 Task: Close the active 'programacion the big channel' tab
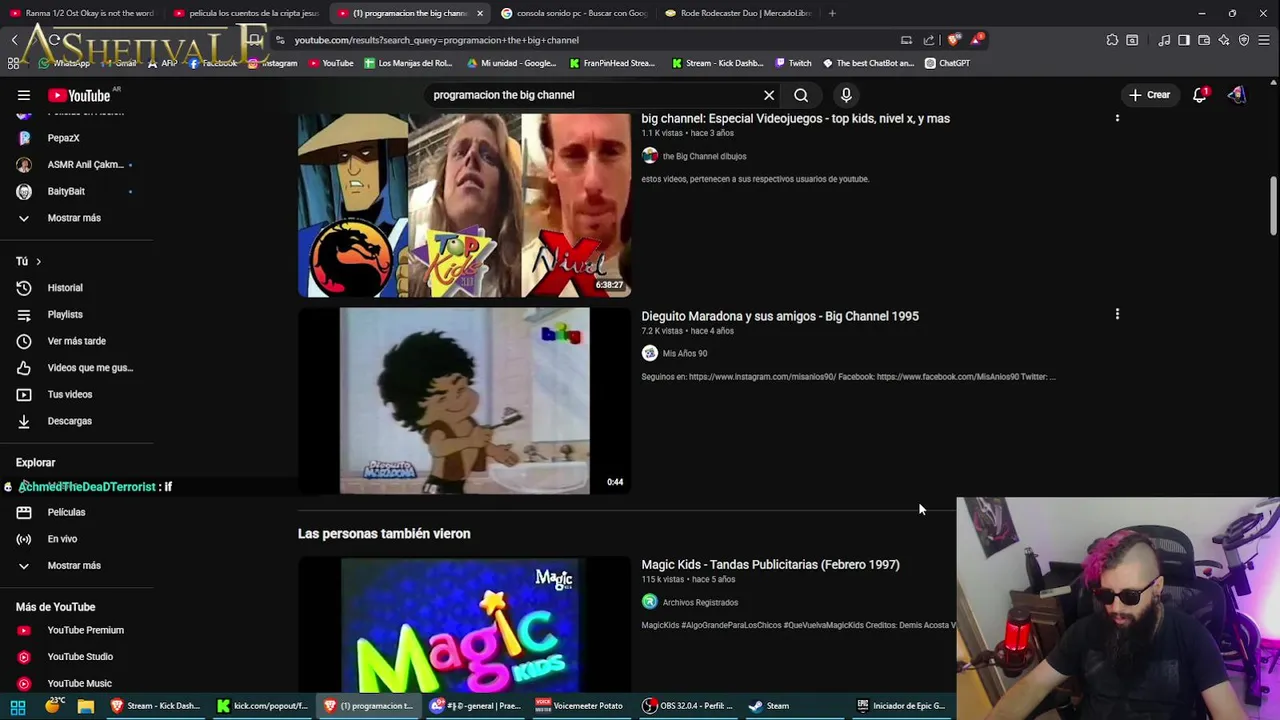[480, 13]
